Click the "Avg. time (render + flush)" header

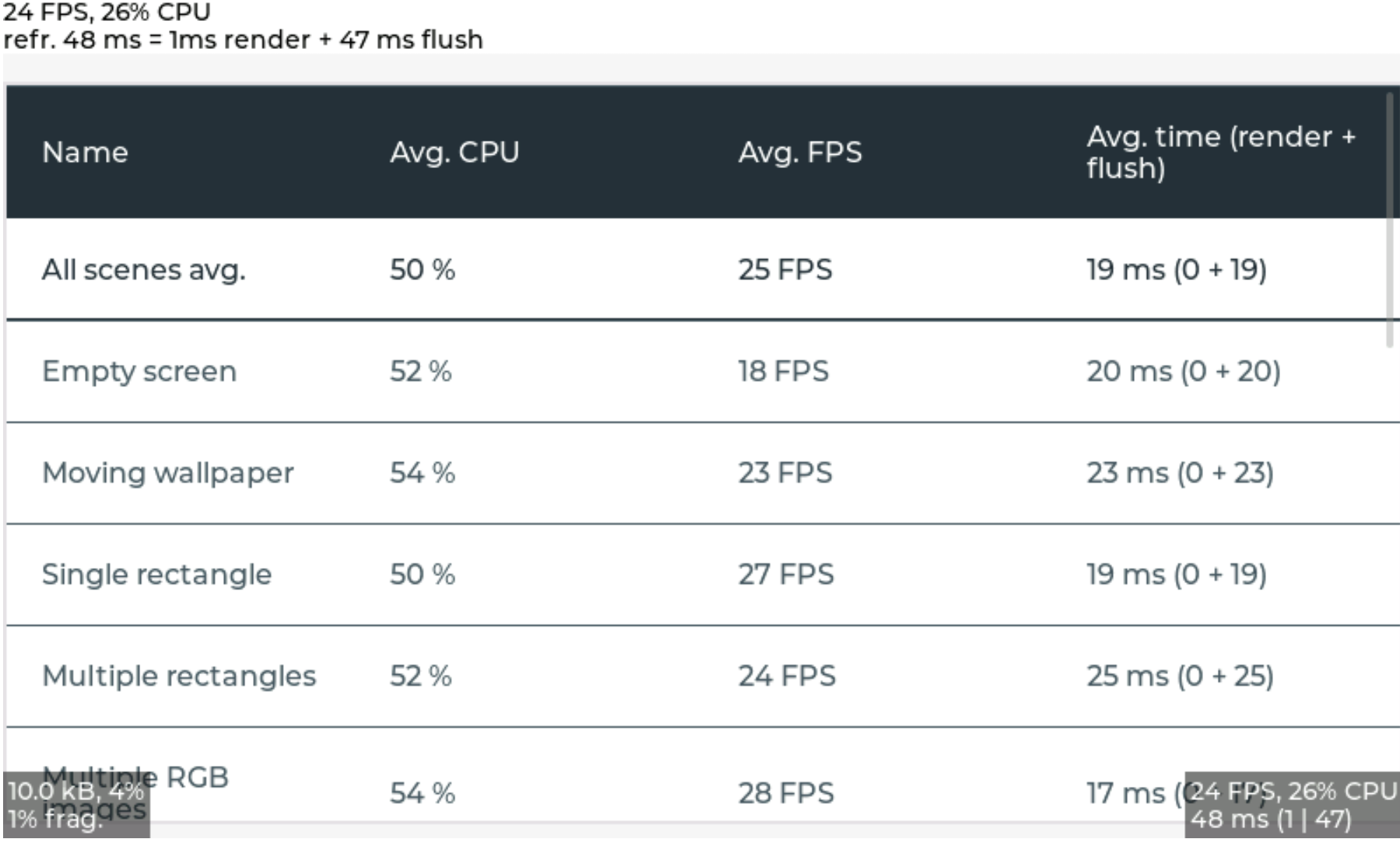(1220, 153)
